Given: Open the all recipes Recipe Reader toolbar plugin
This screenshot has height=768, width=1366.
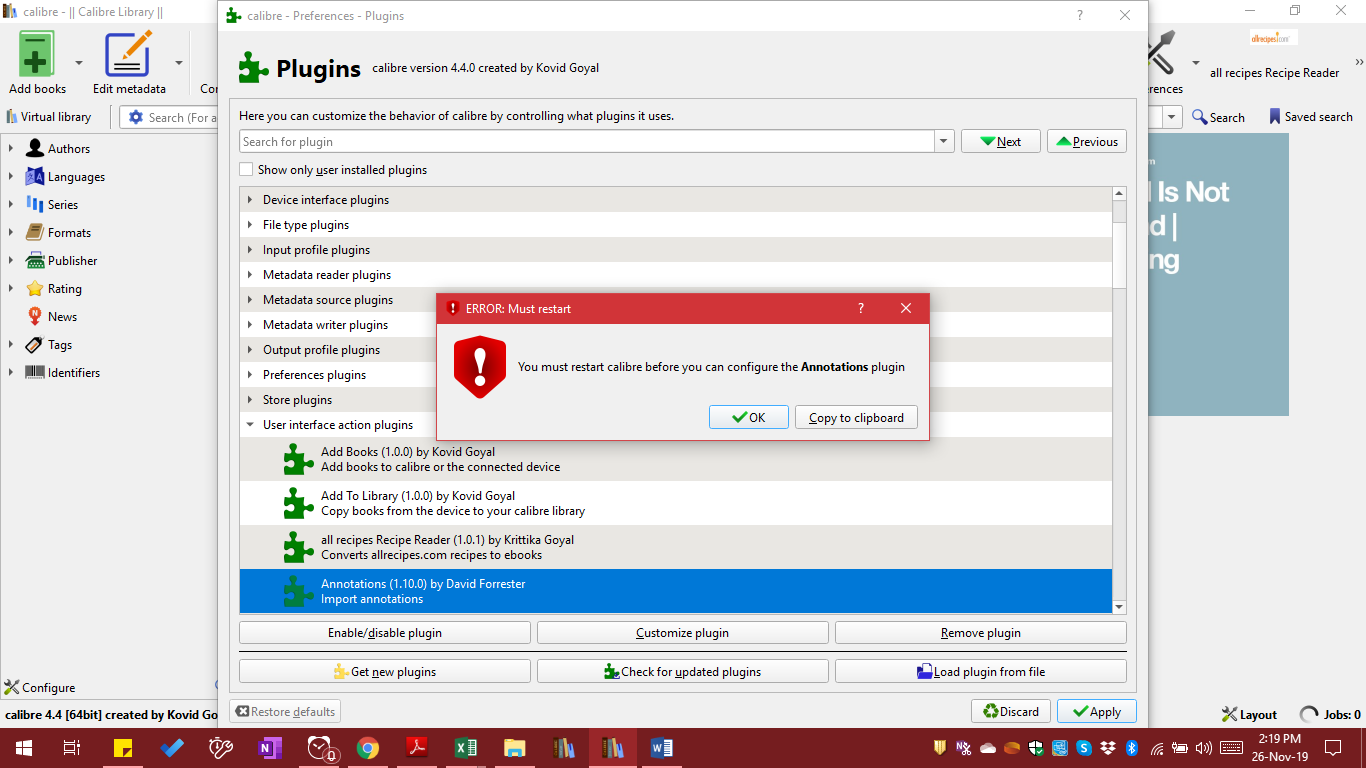Looking at the screenshot, I should pos(1274,54).
